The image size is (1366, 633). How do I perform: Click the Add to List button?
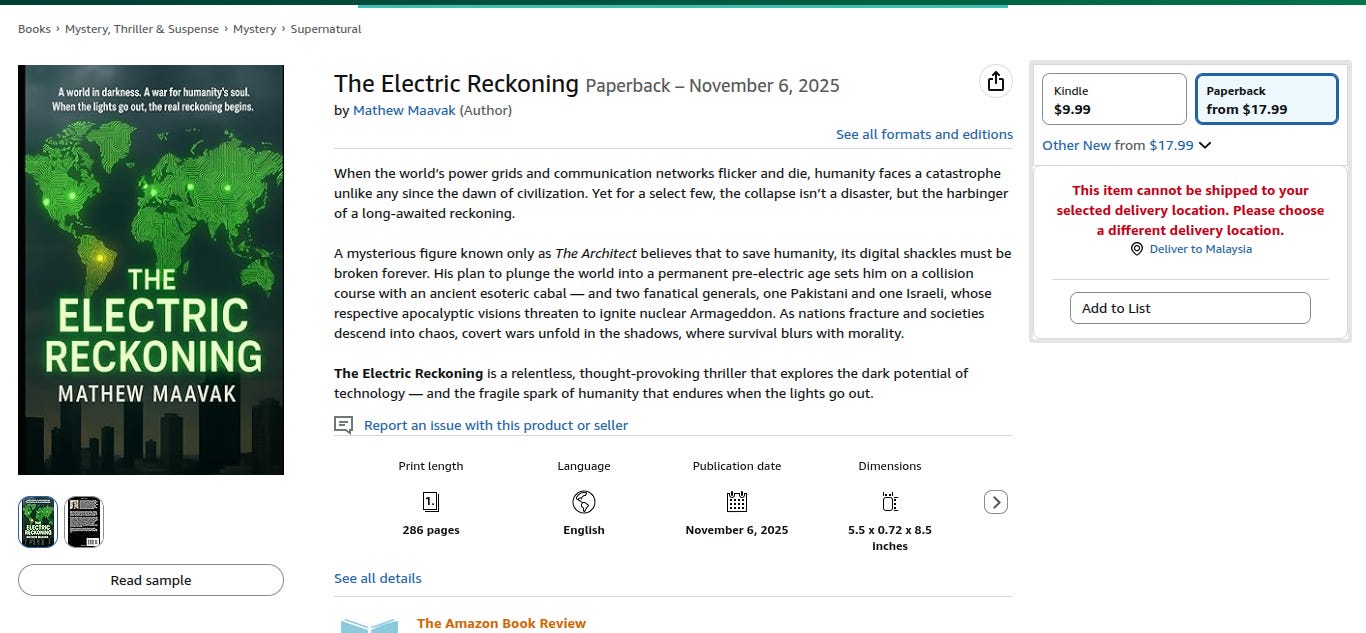click(1190, 308)
